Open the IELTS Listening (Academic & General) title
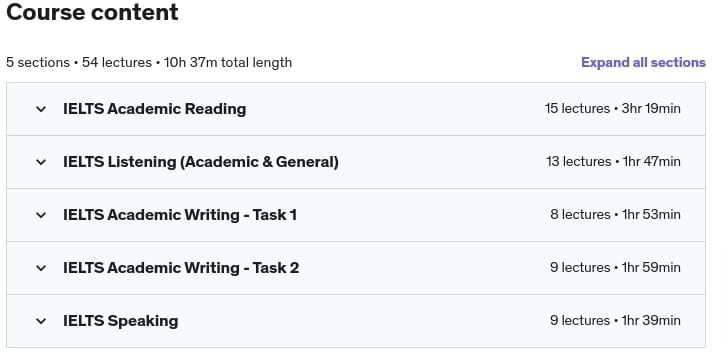This screenshot has height=360, width=721. pos(201,162)
